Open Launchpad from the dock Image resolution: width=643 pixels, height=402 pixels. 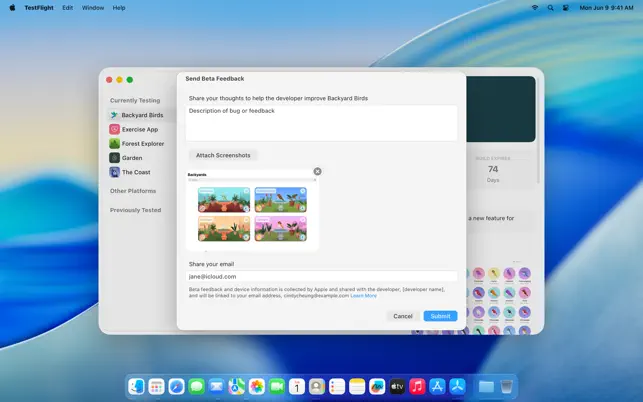[x=157, y=386]
